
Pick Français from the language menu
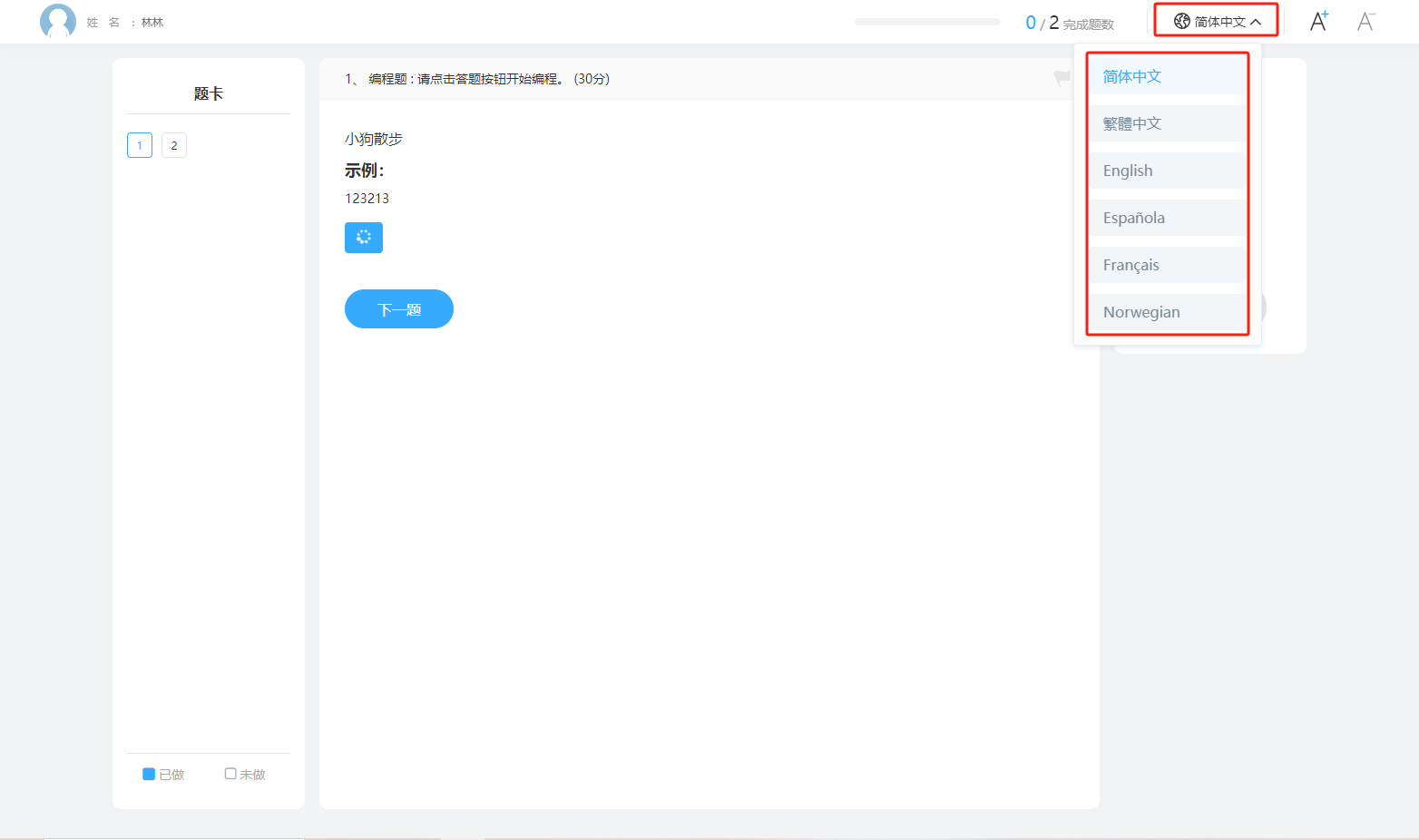pos(1168,265)
